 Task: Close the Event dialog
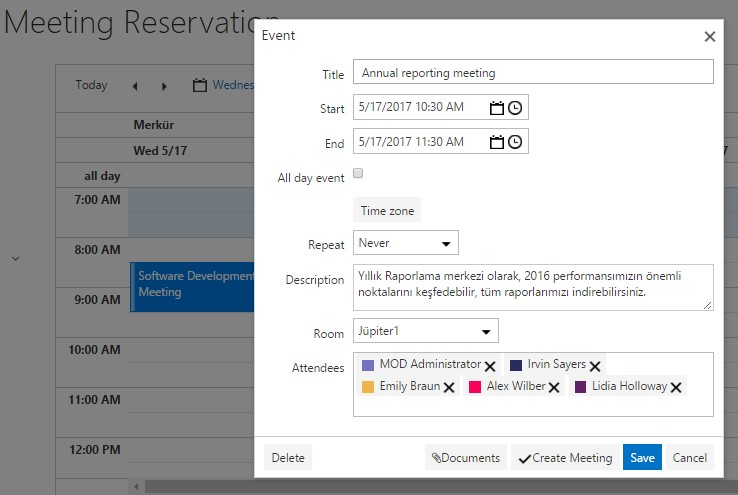[710, 36]
